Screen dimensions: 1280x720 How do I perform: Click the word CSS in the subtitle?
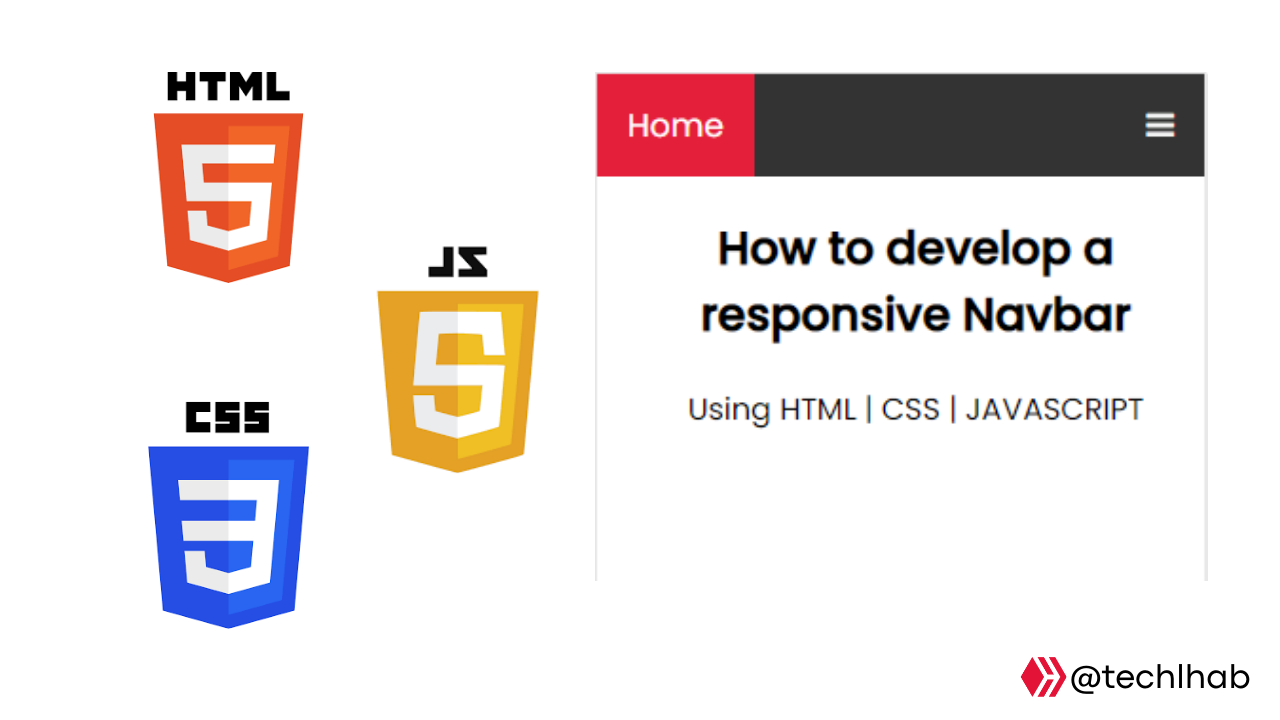(x=910, y=410)
